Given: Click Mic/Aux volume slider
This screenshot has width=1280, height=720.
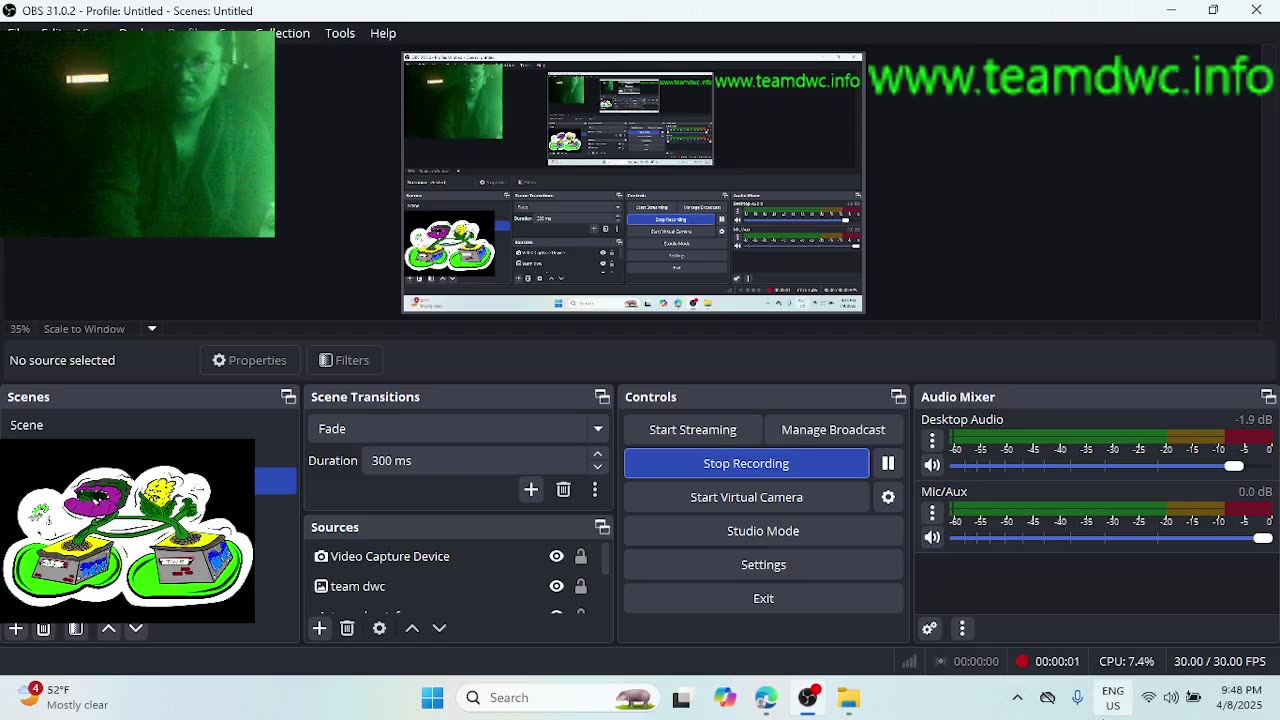Looking at the screenshot, I should pyautogui.click(x=1110, y=538).
